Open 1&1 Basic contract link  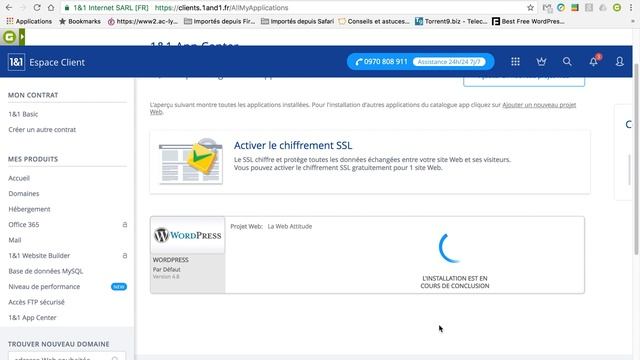pos(23,114)
